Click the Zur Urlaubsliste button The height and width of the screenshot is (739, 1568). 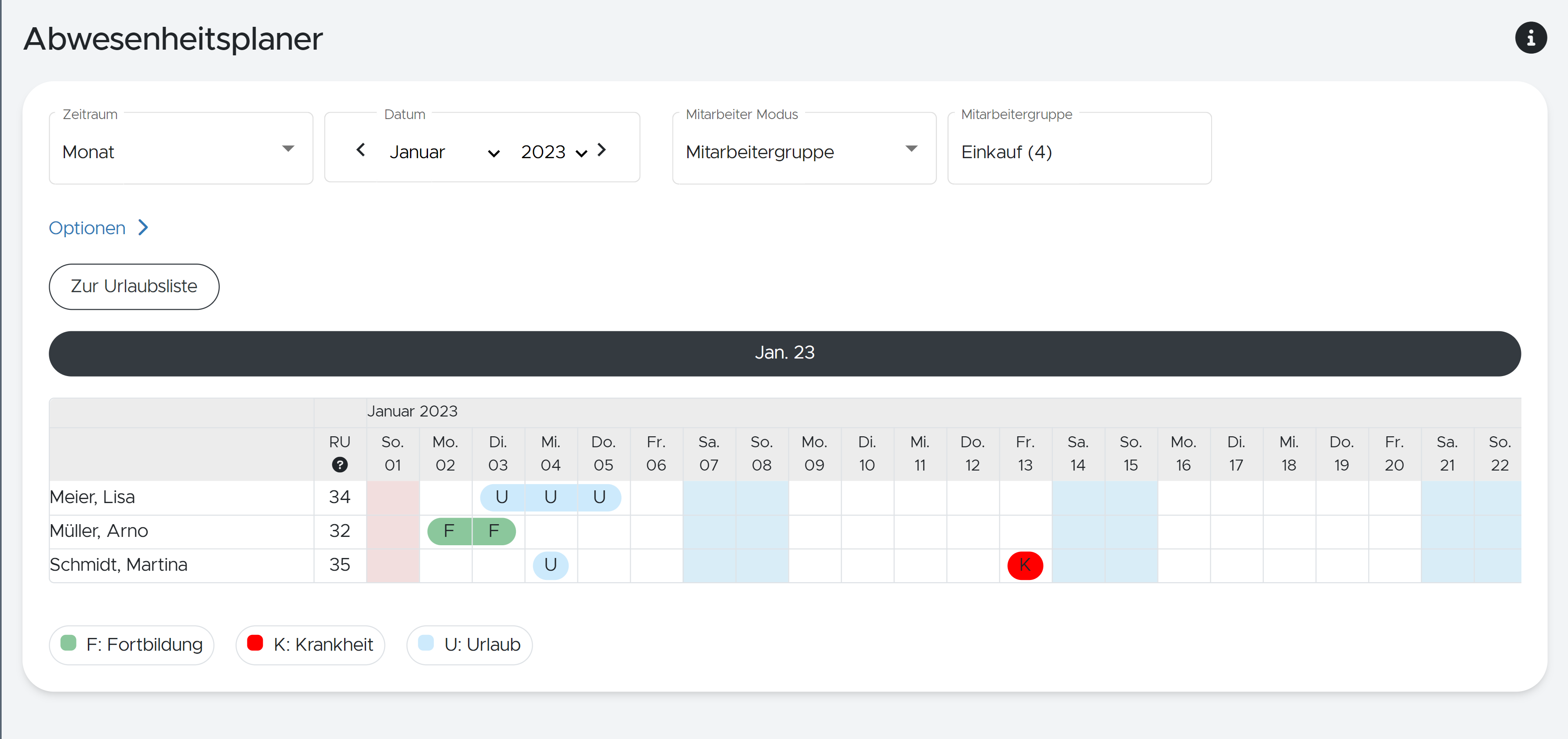pos(134,286)
